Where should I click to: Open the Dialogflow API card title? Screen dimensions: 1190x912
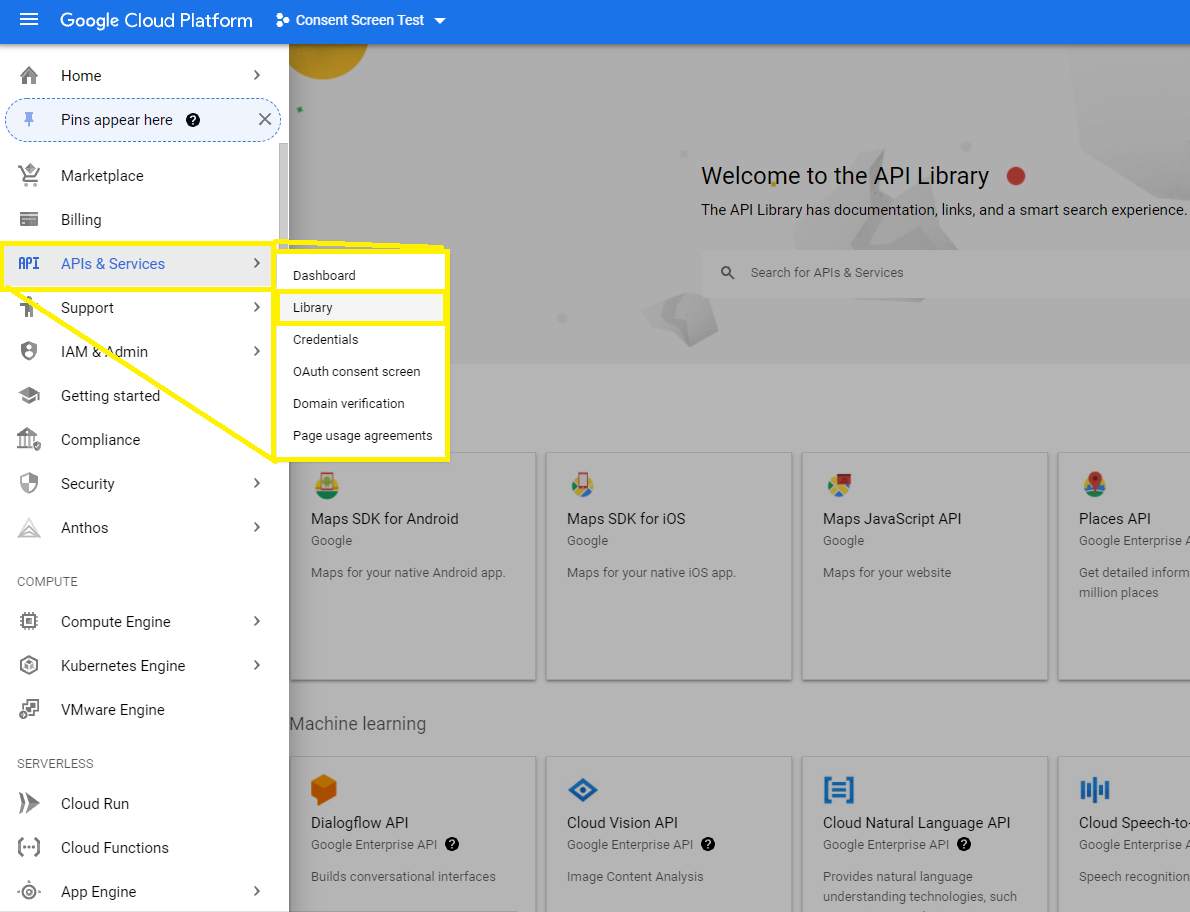360,822
